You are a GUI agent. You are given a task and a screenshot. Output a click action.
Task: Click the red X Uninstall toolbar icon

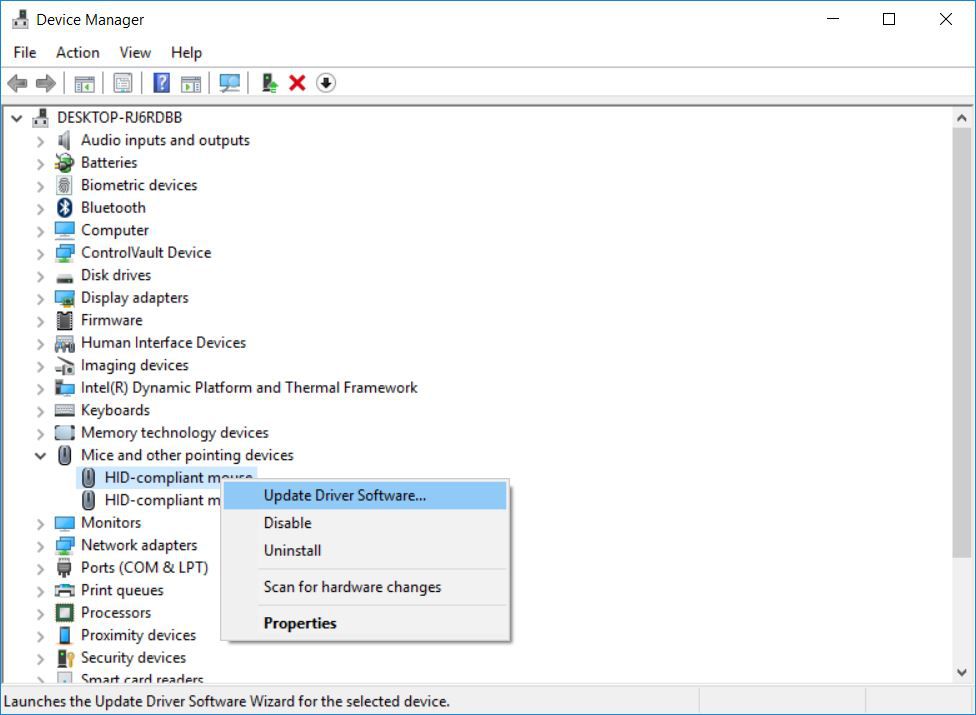point(297,82)
